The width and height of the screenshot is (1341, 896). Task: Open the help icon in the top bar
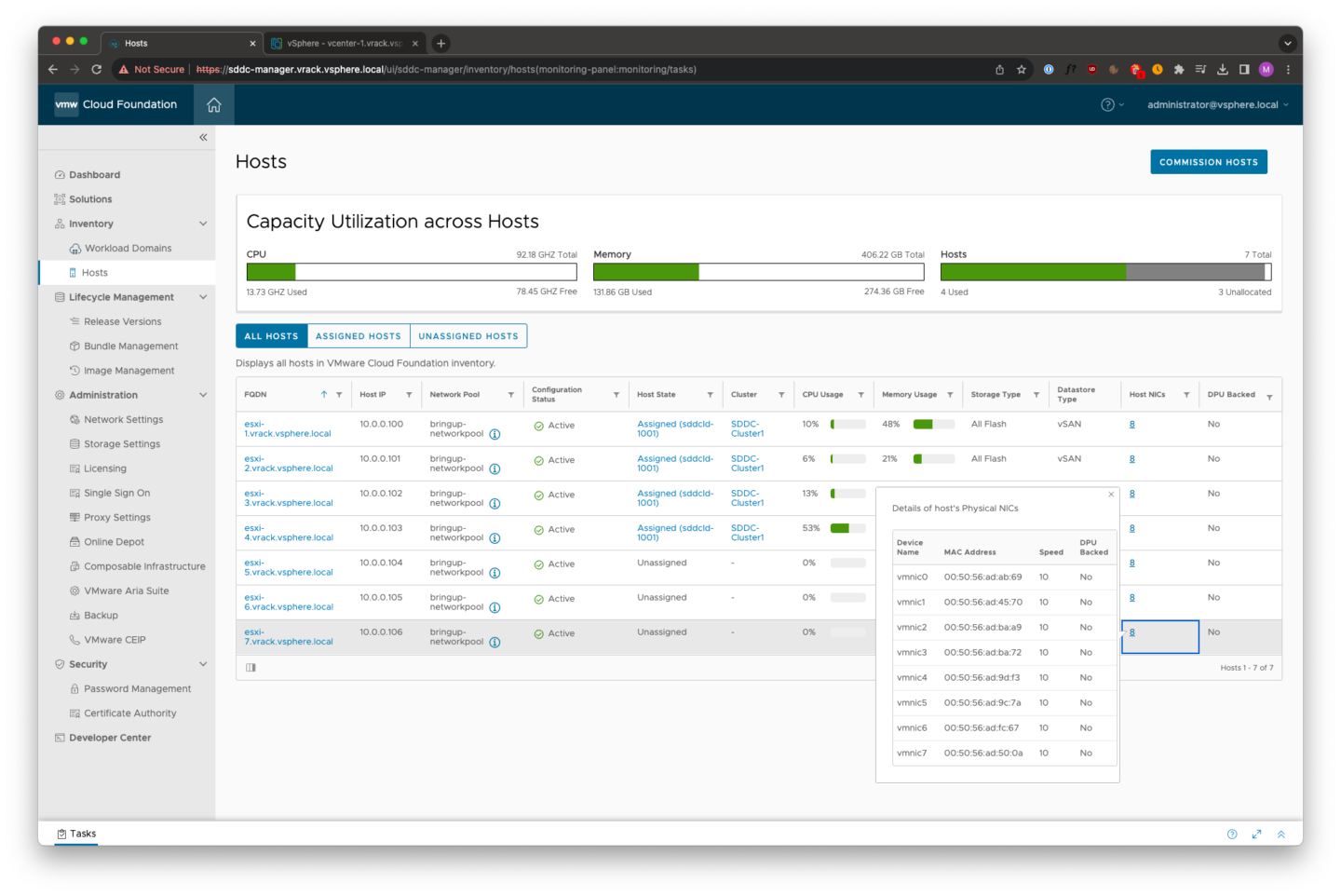click(x=1108, y=104)
